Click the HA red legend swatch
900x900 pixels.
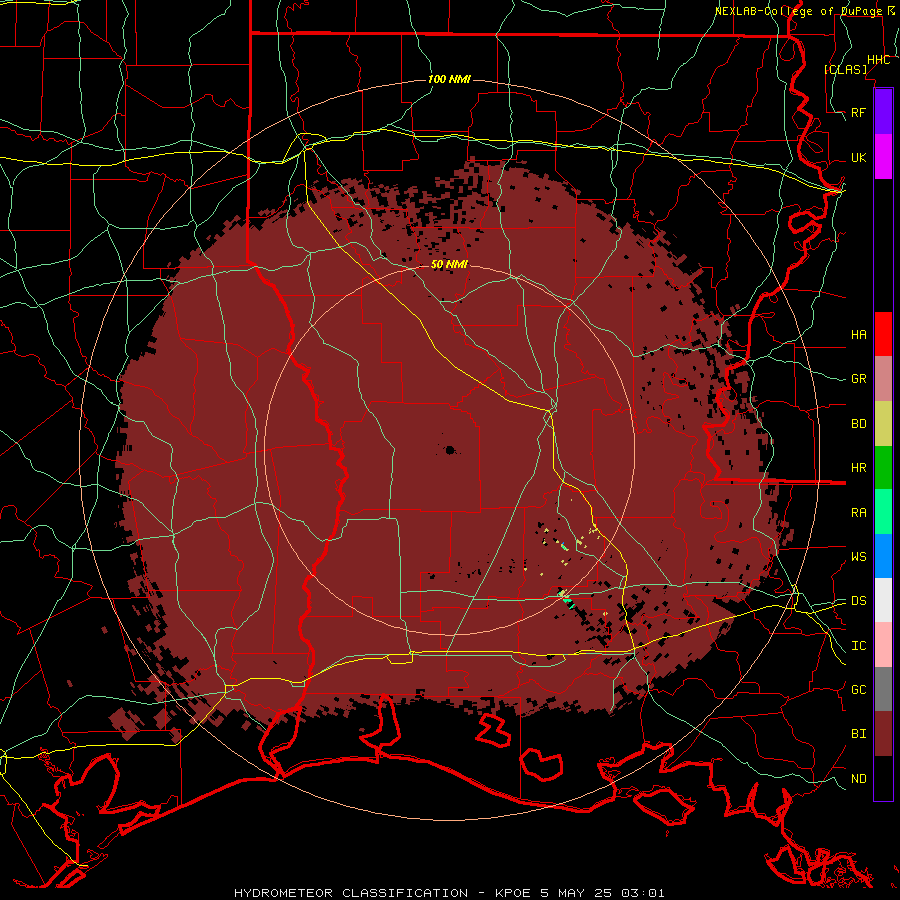pos(883,334)
